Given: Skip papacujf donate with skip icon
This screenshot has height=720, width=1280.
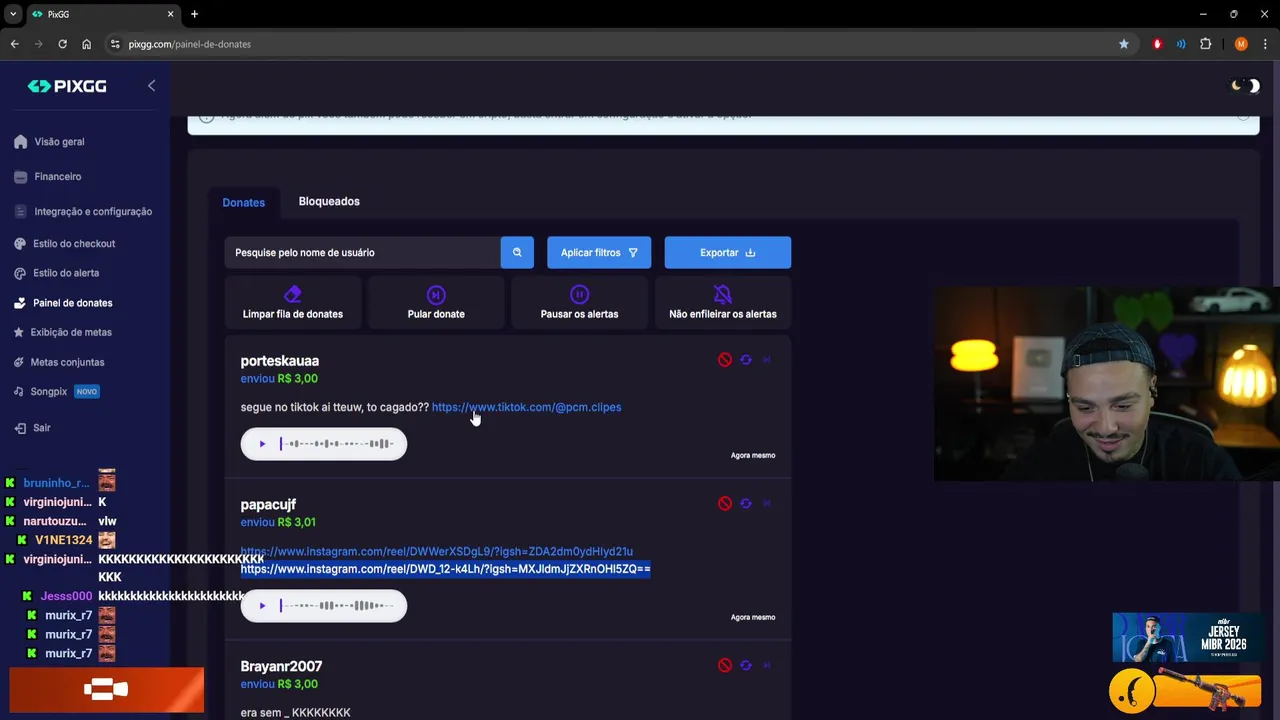Looking at the screenshot, I should [767, 504].
